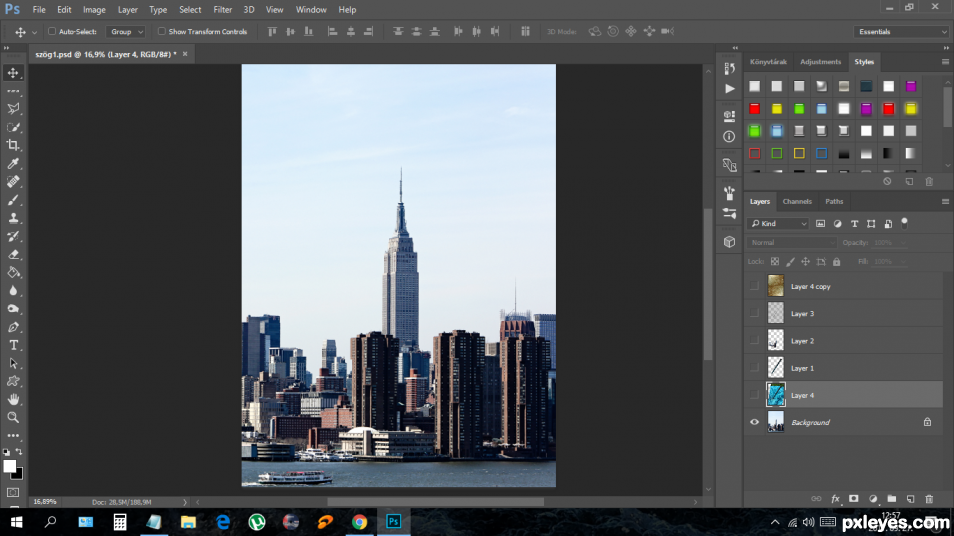The width and height of the screenshot is (954, 536).
Task: Open the Auto-Select Group dropdown
Action: point(125,32)
